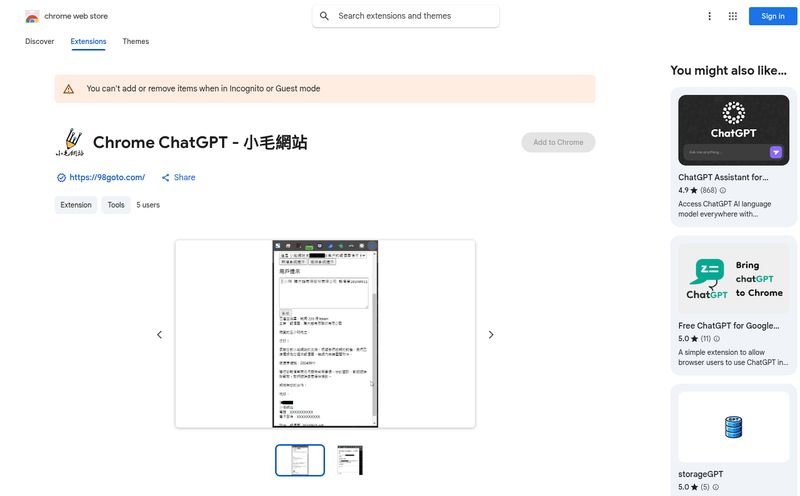Open the 'Bring chatGPT to Chrome' promo image
The image size is (800, 496).
point(734,279)
